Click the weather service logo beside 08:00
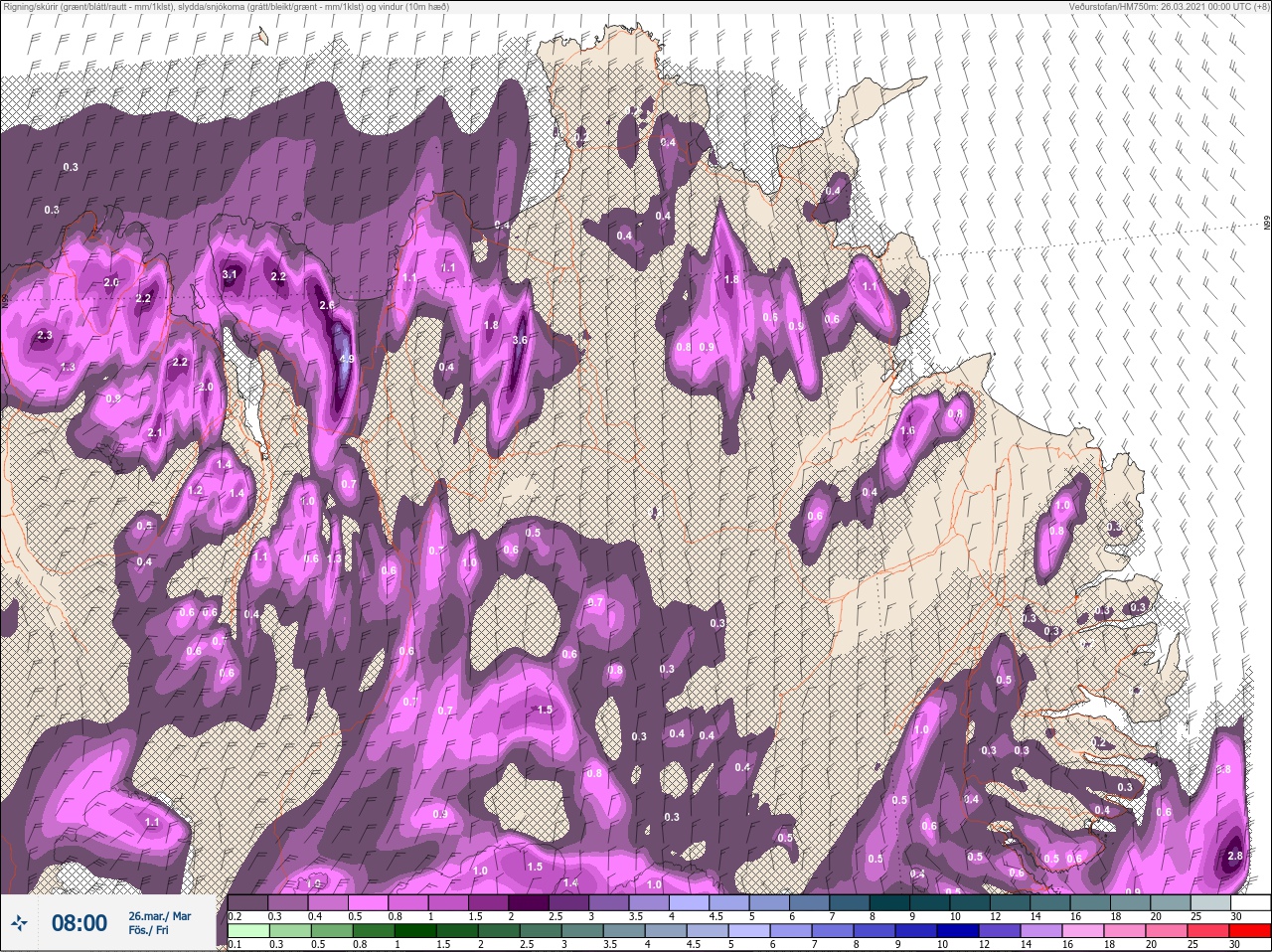The image size is (1272, 952). point(19,923)
